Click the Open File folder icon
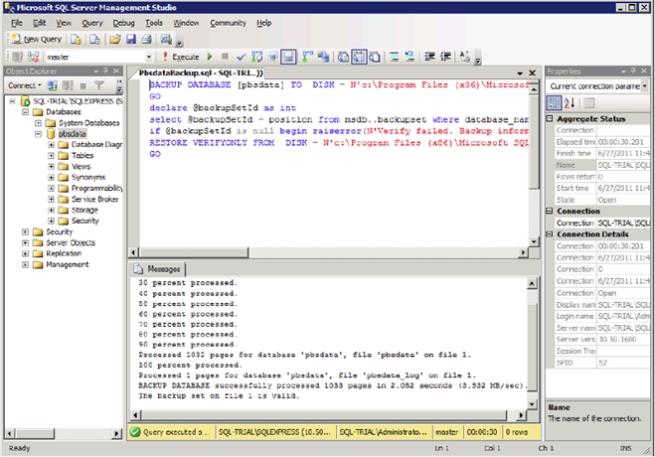Viewport: 655px width, 457px height. click(115, 39)
